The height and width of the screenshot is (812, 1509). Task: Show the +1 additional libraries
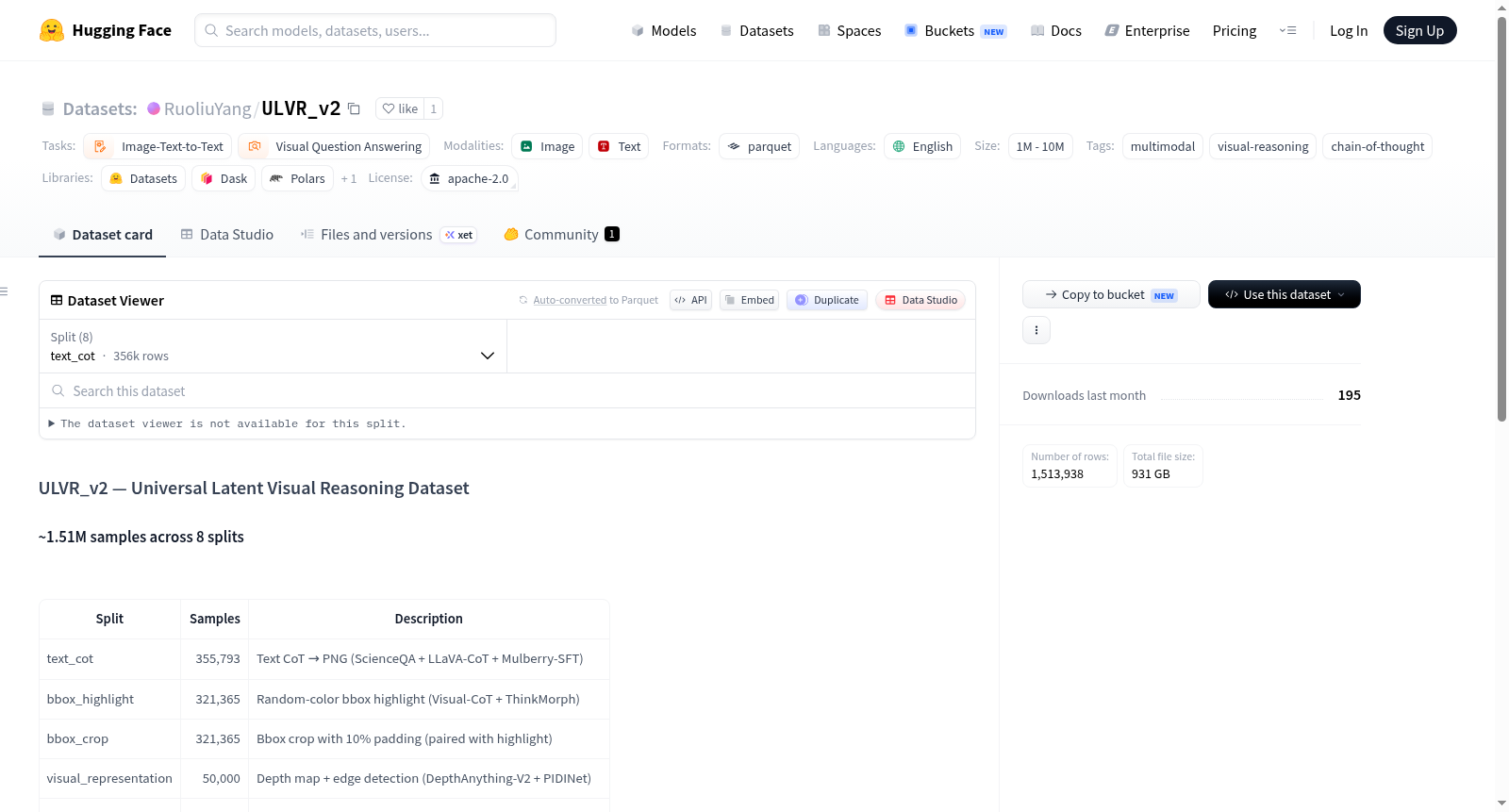coord(349,178)
